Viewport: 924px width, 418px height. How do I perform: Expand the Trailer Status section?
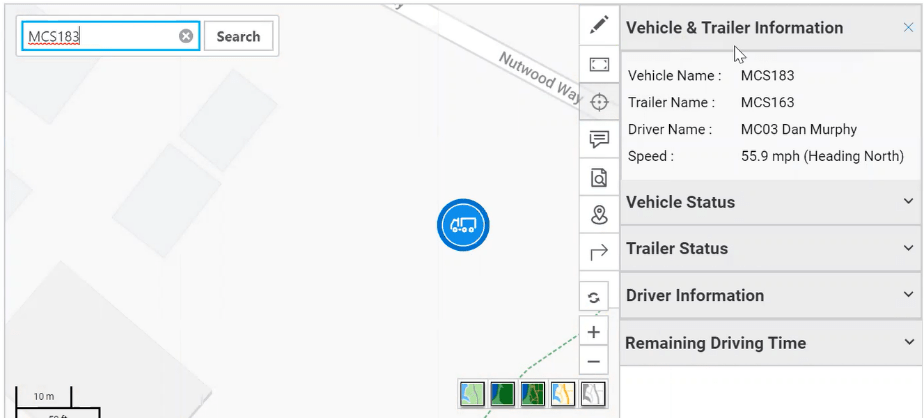pyautogui.click(x=770, y=249)
